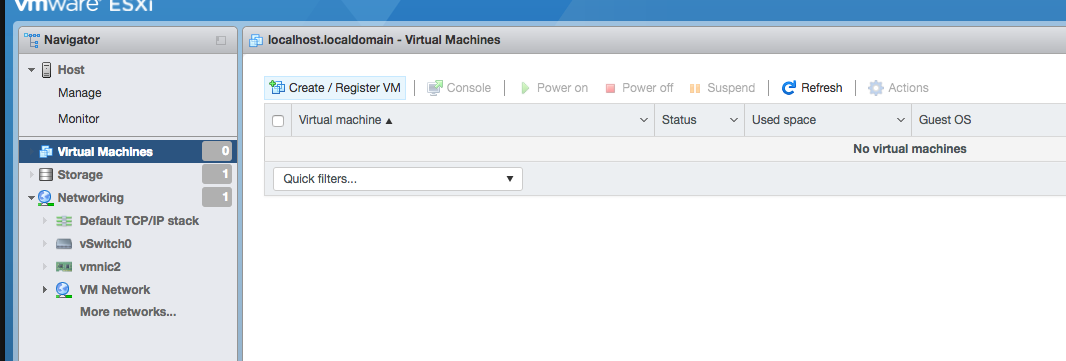1066x361 pixels.
Task: Expand the vmnic2 node
Action: point(46,267)
